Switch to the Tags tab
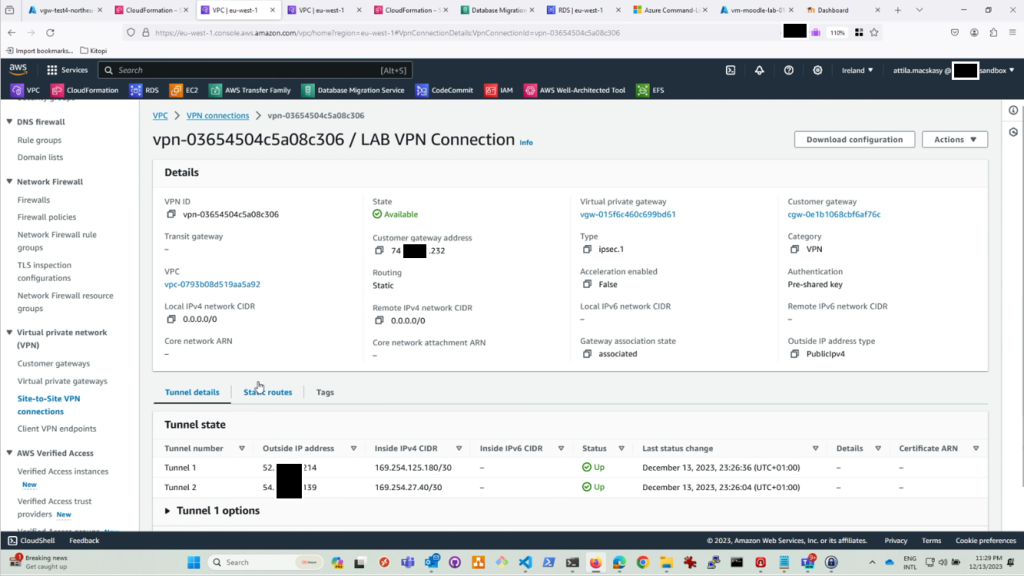 pyautogui.click(x=325, y=392)
